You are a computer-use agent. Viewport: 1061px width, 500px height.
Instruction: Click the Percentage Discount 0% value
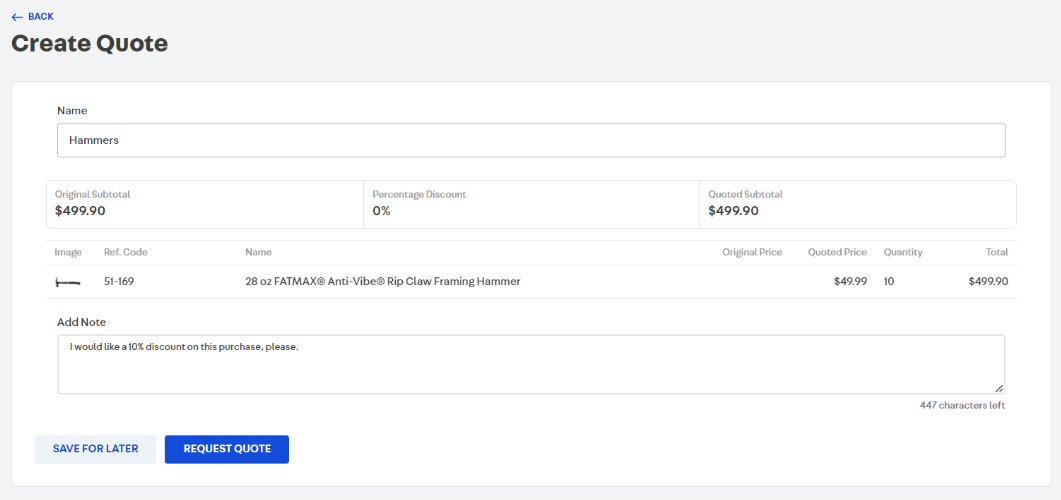(381, 211)
